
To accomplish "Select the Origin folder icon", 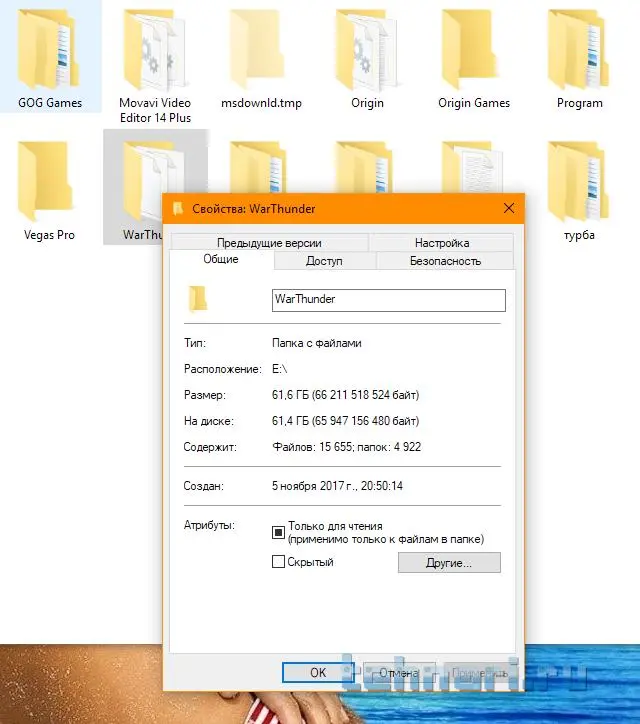I will point(367,51).
